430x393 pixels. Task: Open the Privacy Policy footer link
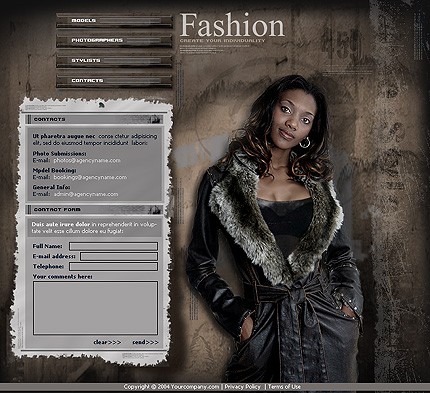click(242, 387)
